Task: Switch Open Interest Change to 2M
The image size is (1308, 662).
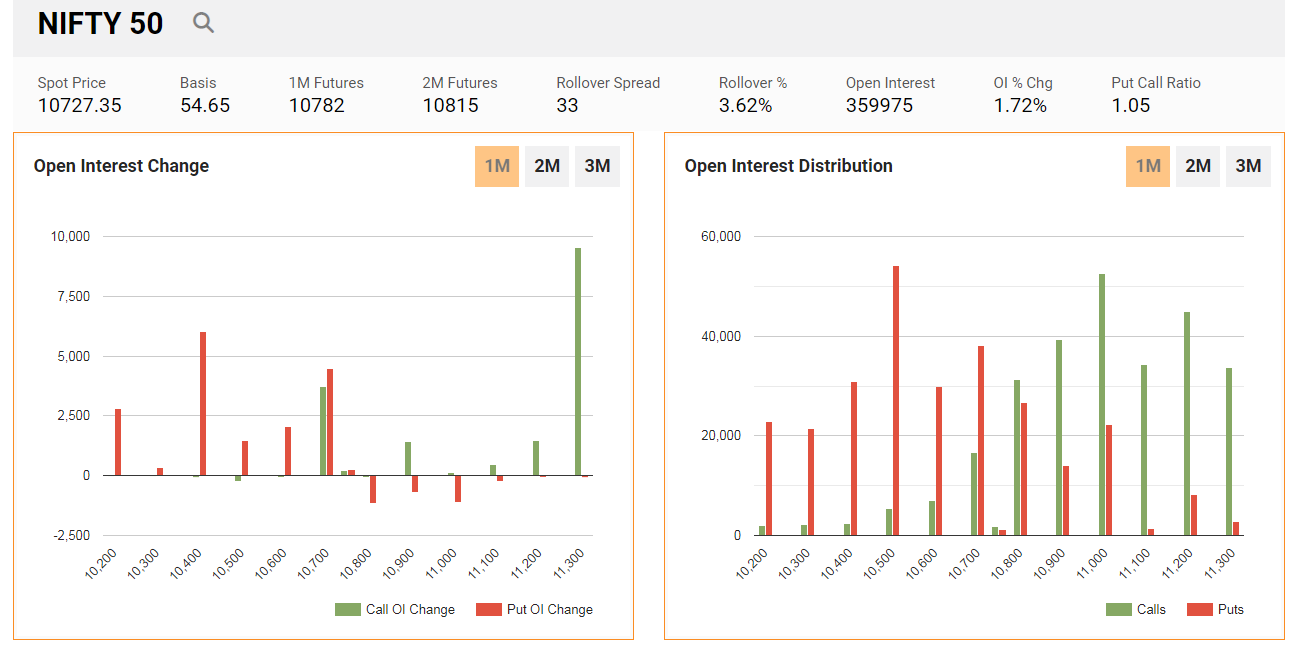Action: [547, 166]
